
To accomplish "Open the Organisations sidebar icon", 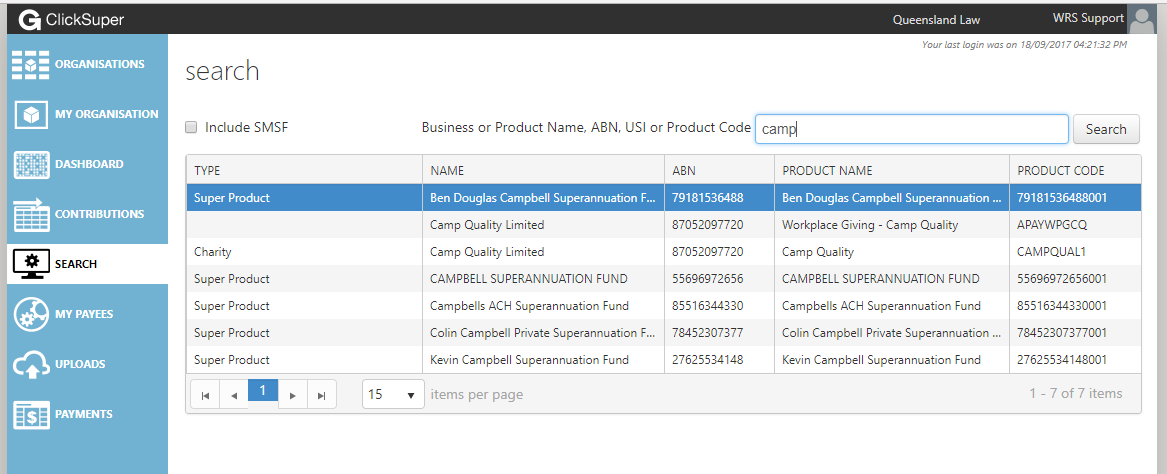I will [x=31, y=65].
